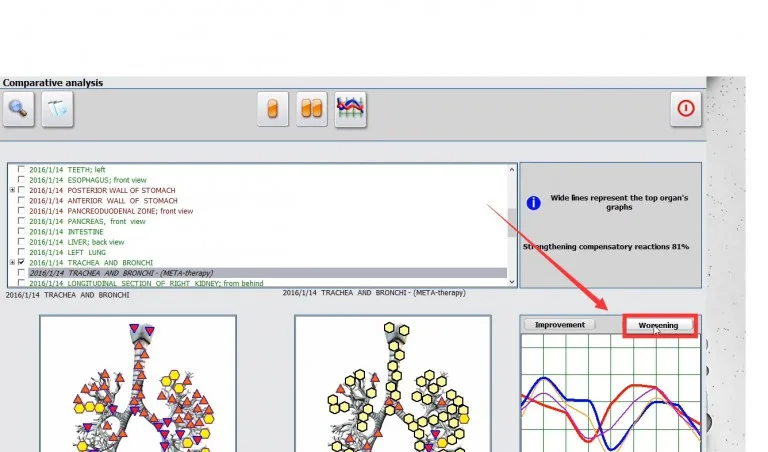The image size is (768, 452).
Task: Select the single orange capsule view icon
Action: (273, 109)
